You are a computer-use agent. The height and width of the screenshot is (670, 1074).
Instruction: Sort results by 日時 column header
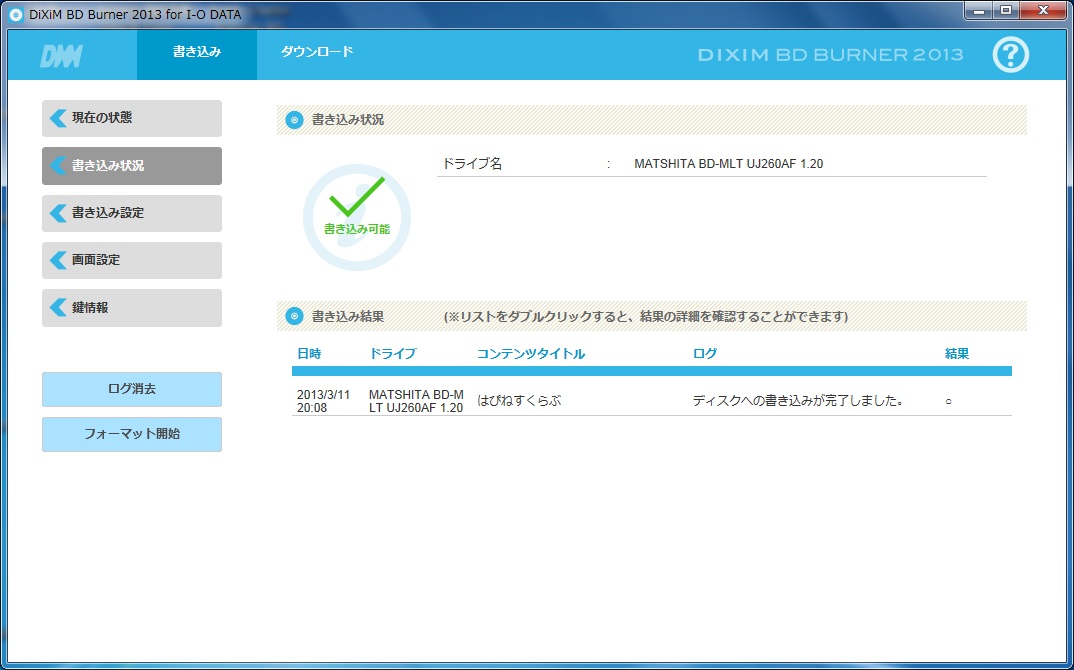coord(309,353)
